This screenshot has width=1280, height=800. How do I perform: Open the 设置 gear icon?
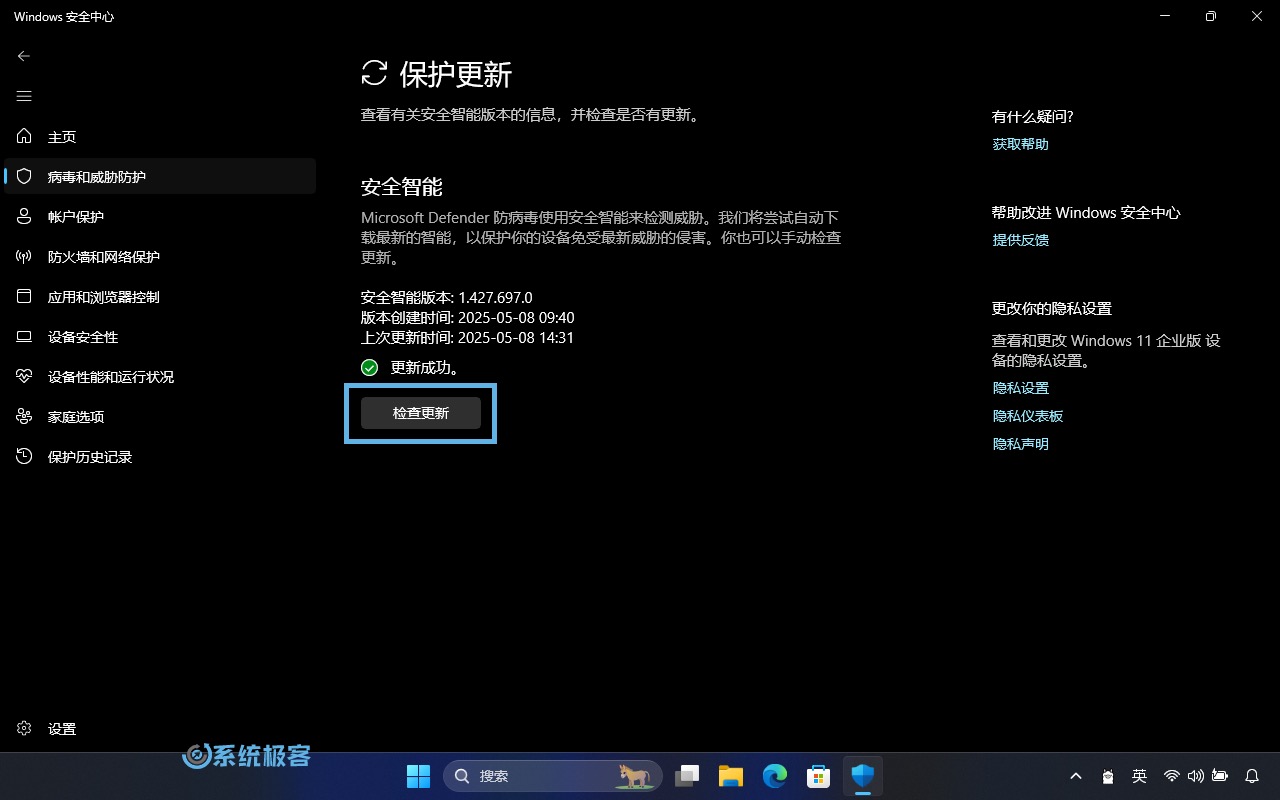coord(25,728)
